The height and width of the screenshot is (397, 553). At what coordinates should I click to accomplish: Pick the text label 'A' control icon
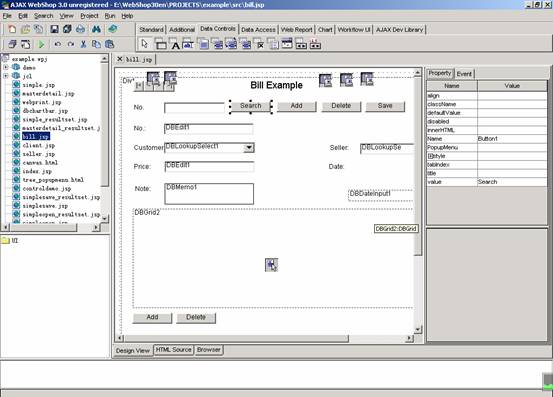click(x=175, y=45)
